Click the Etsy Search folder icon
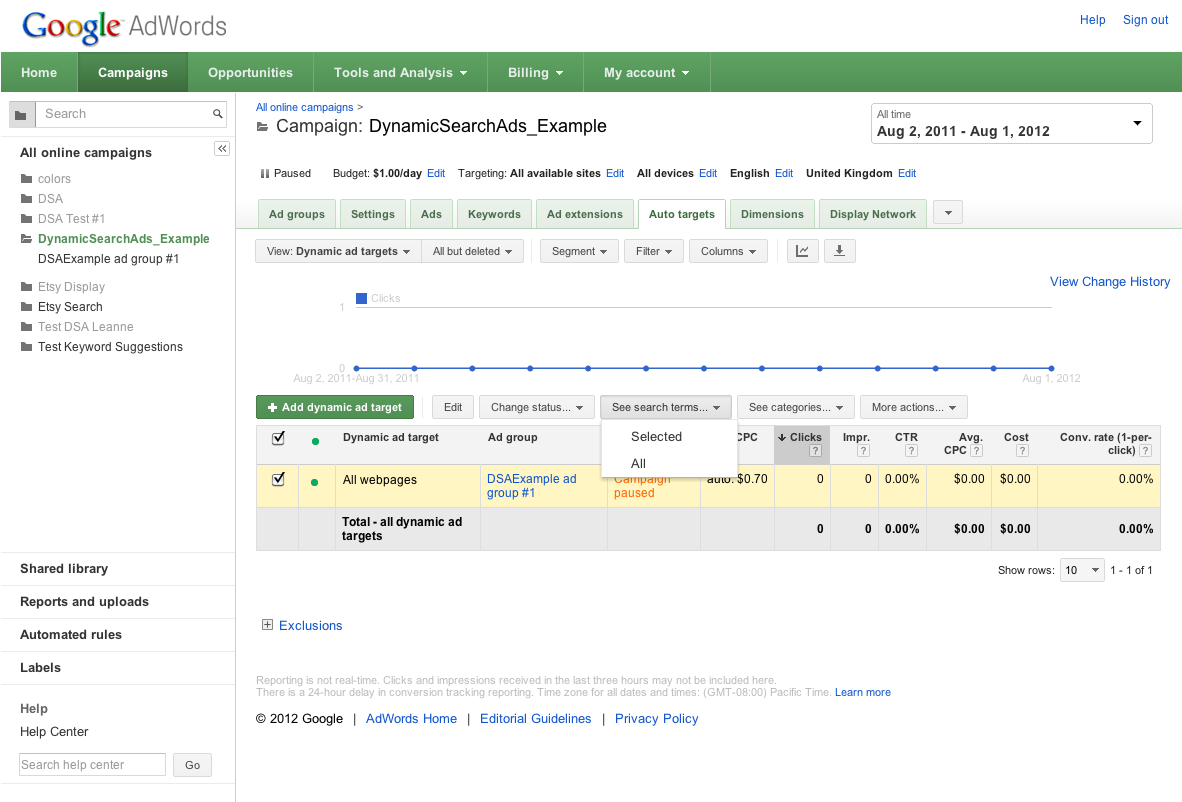Screen dimensions: 1182x802 pyautogui.click(x=26, y=307)
